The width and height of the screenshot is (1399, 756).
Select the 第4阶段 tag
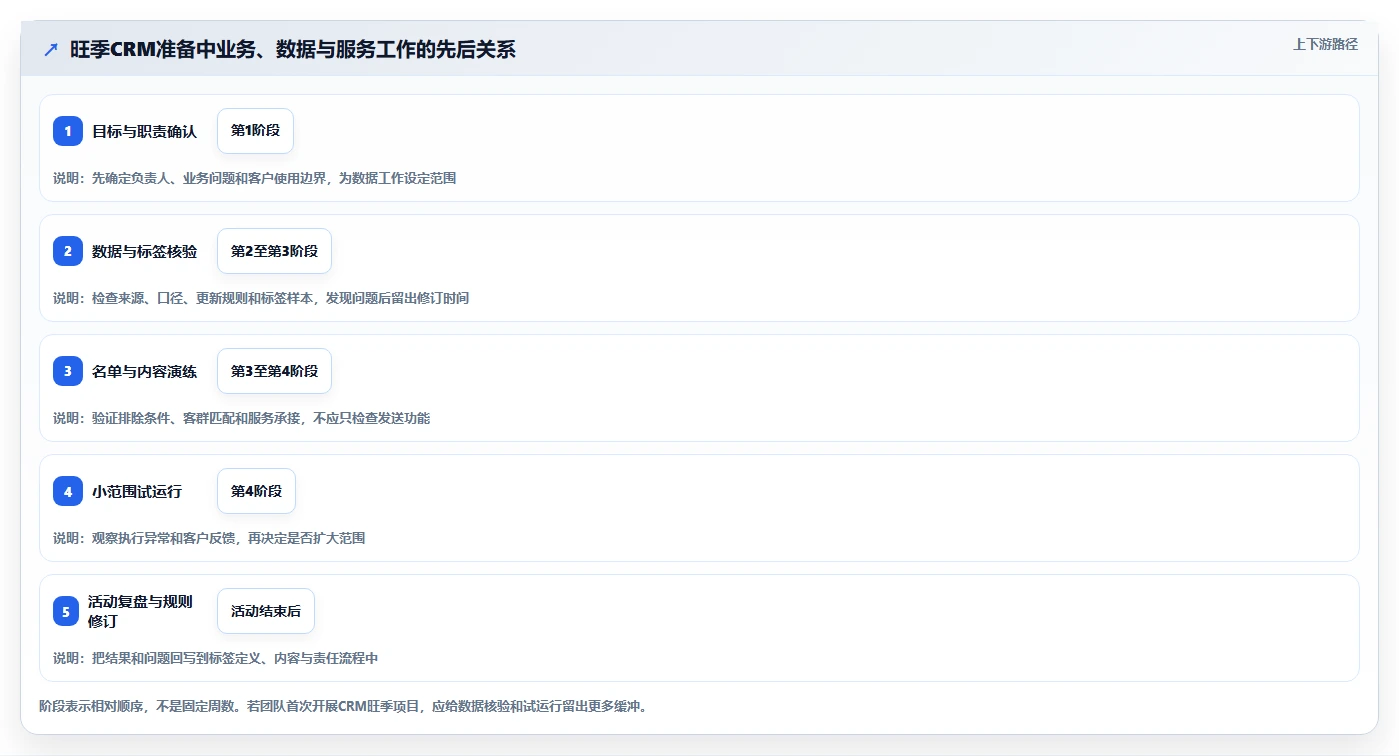tap(256, 491)
